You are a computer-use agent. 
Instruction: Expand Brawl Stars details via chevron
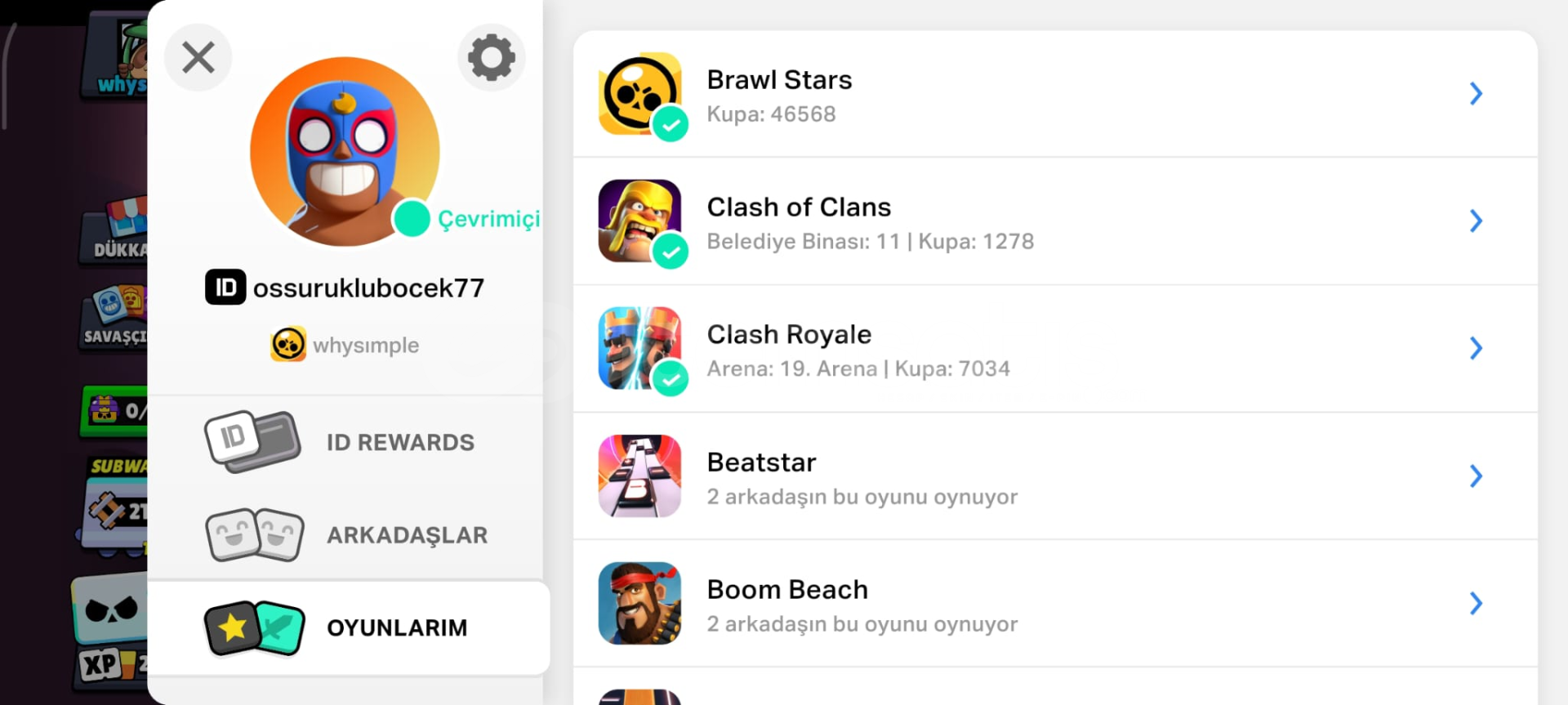pyautogui.click(x=1476, y=93)
